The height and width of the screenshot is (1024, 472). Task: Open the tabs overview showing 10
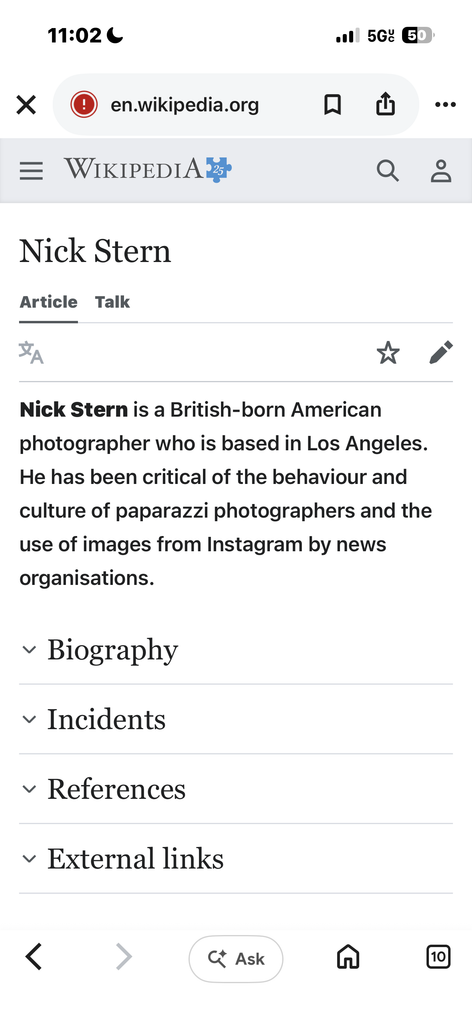pos(438,957)
